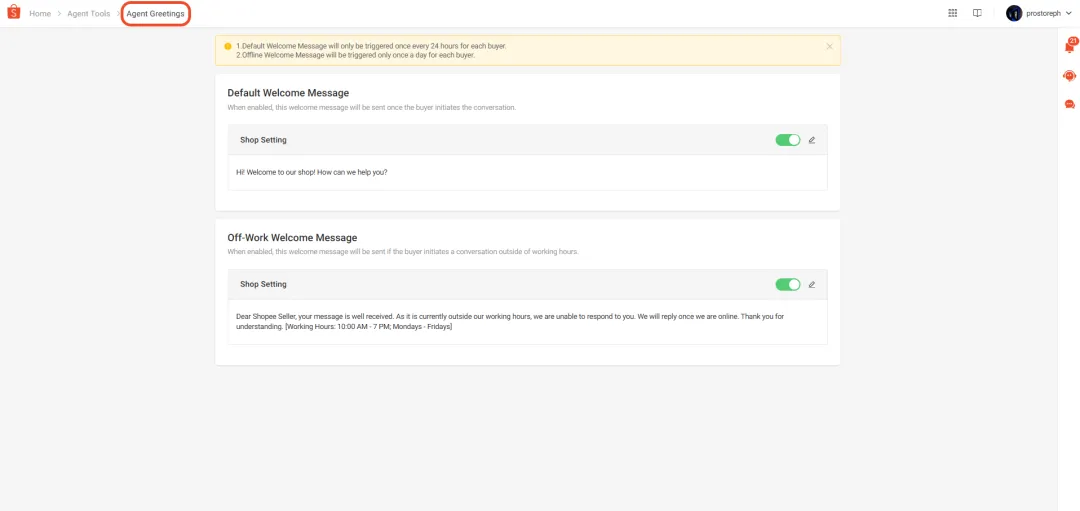
Task: Open the chat bubbles icon in sidebar
Action: point(1070,104)
